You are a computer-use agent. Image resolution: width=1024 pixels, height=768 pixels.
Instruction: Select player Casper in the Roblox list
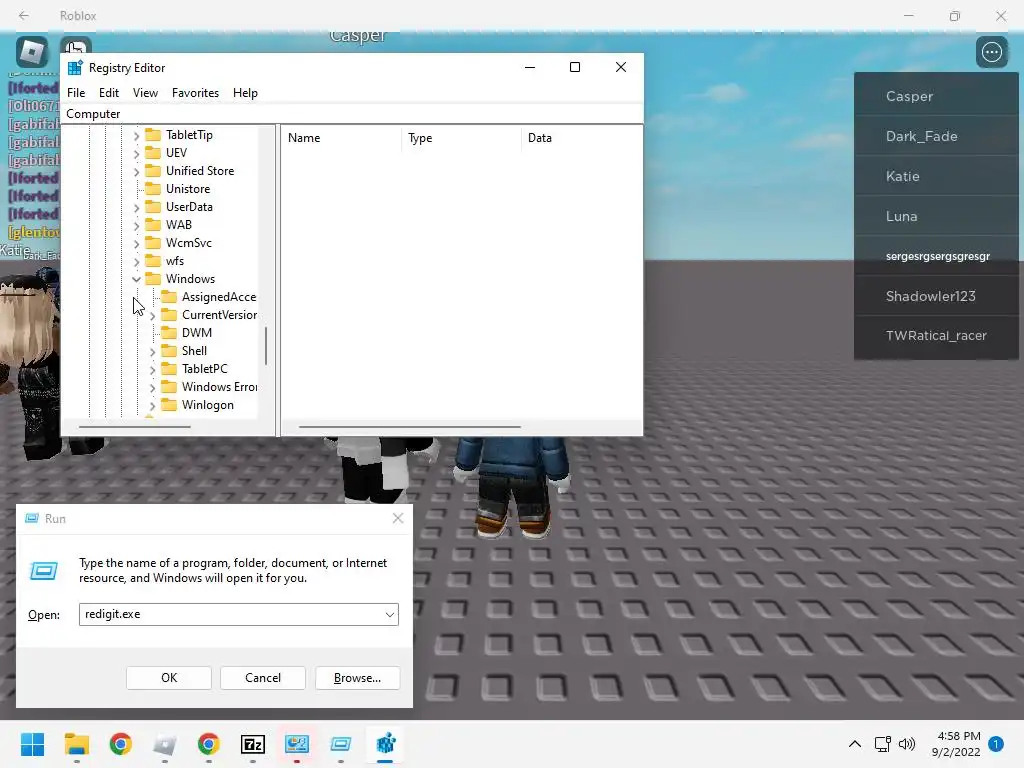tap(936, 97)
